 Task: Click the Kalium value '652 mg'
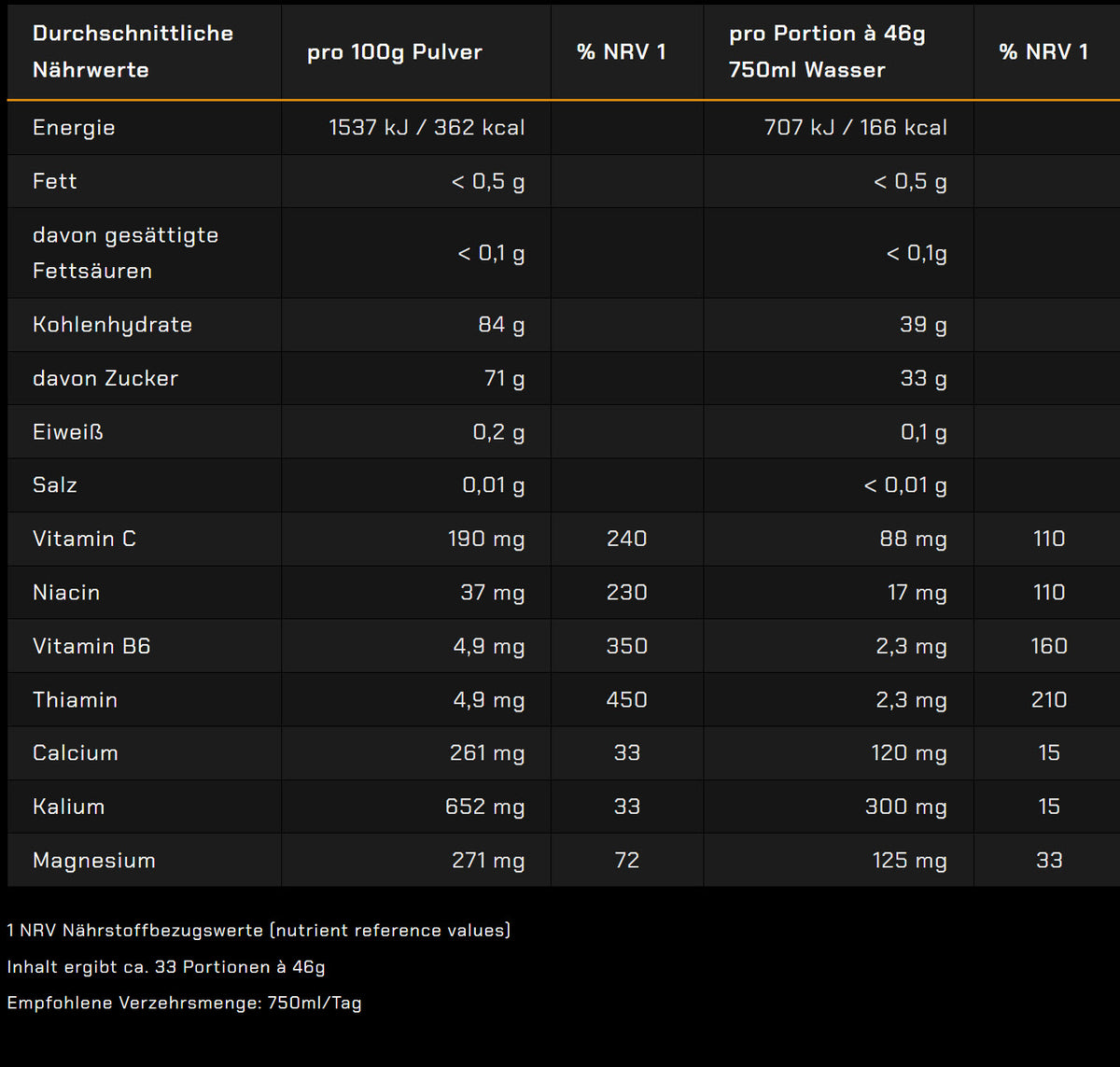click(x=485, y=807)
